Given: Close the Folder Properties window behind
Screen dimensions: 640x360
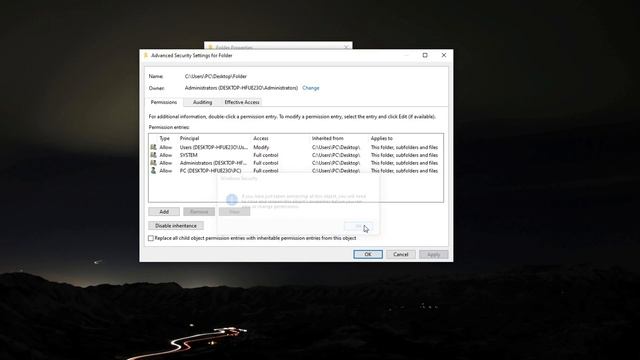Looking at the screenshot, I should click(346, 47).
